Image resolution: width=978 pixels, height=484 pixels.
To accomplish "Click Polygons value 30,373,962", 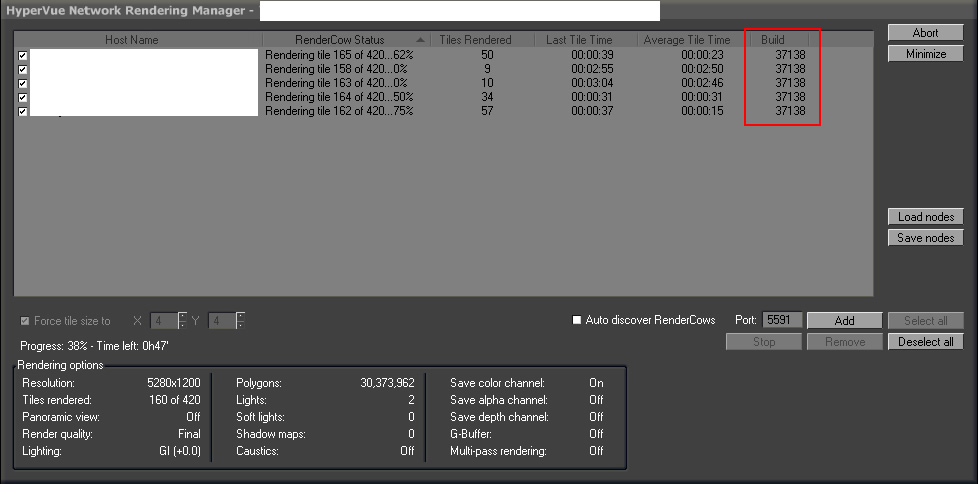I will point(388,383).
